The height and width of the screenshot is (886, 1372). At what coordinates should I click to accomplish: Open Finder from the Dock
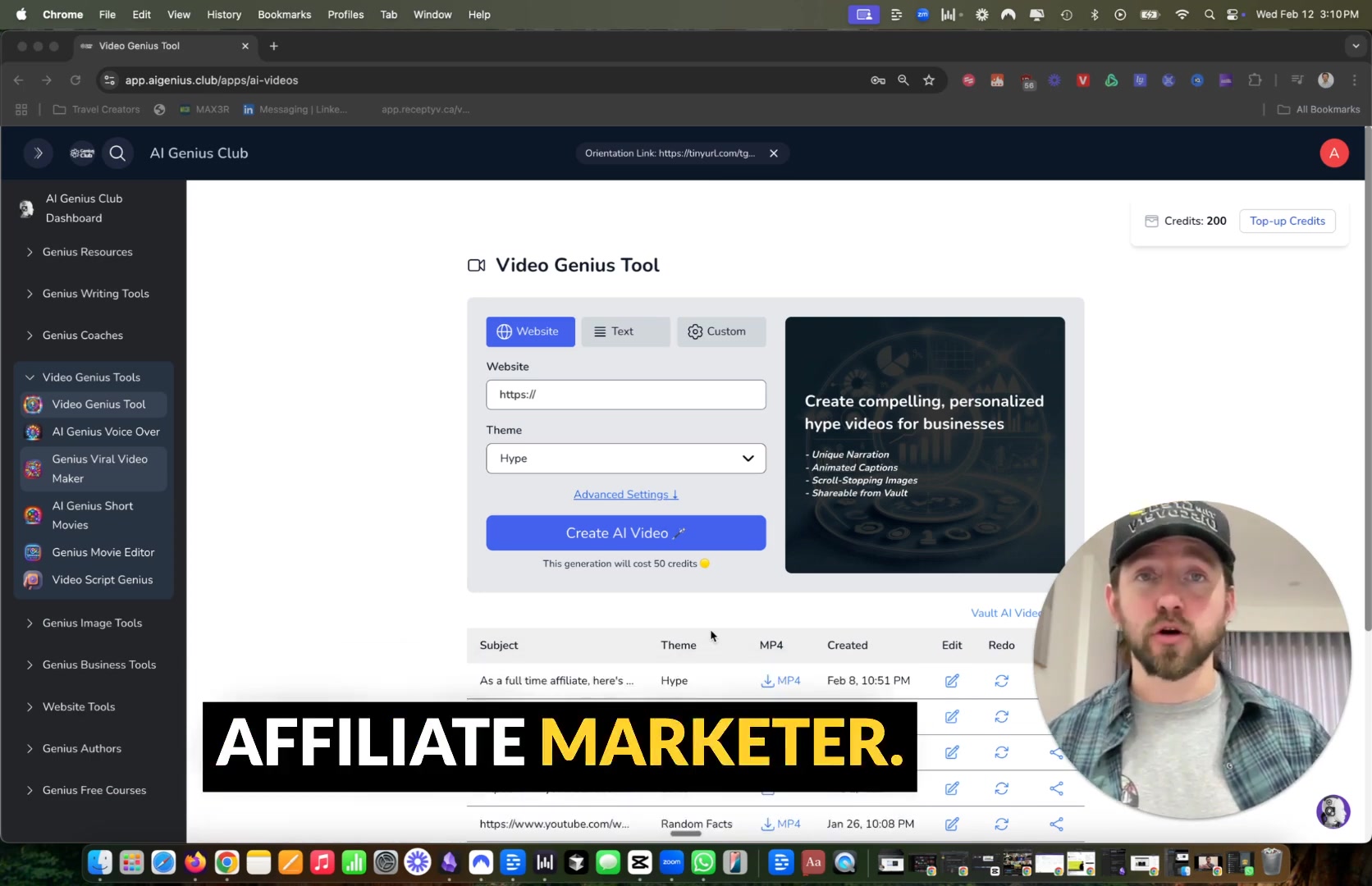[x=100, y=862]
